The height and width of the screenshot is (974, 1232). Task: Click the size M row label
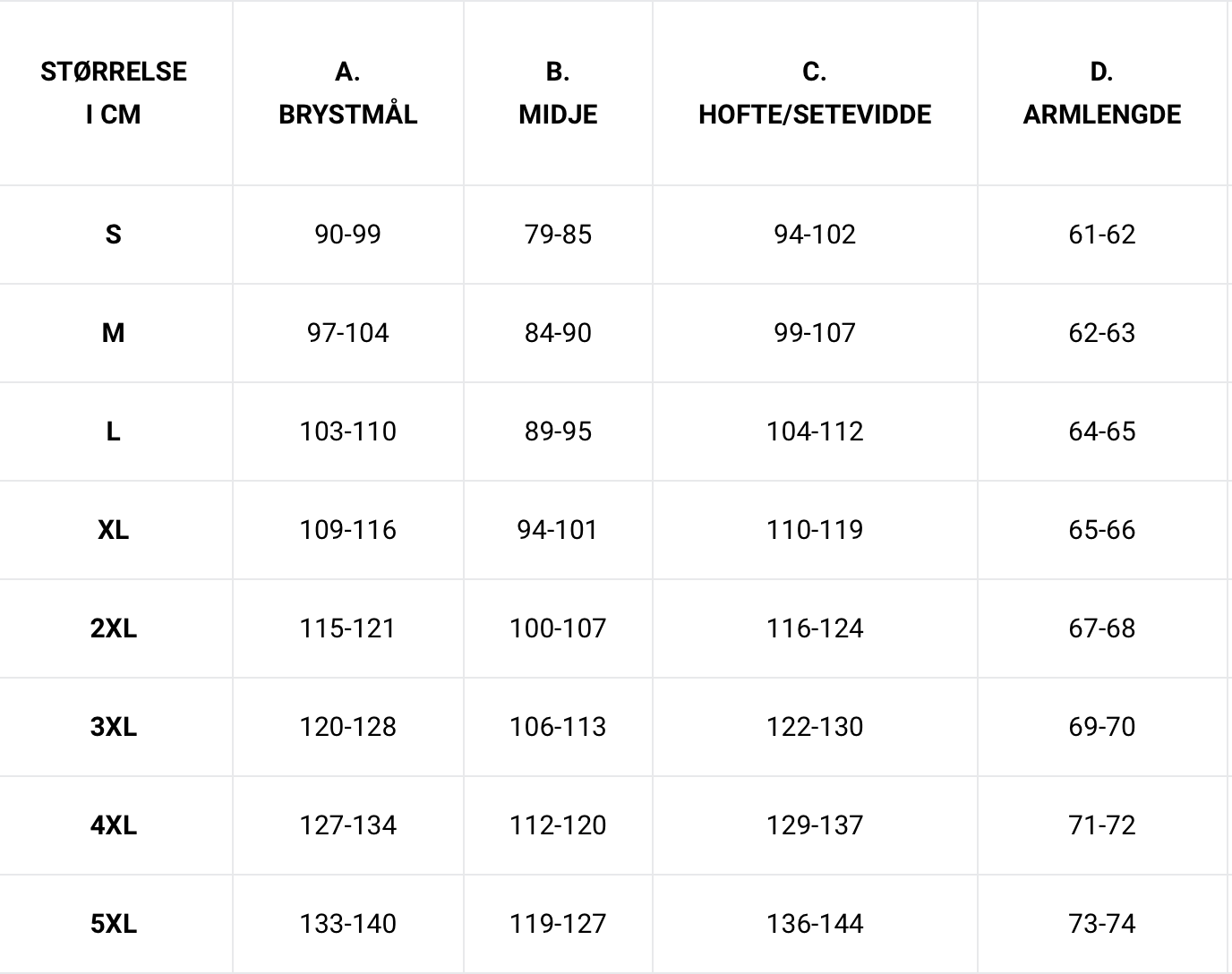click(x=114, y=333)
